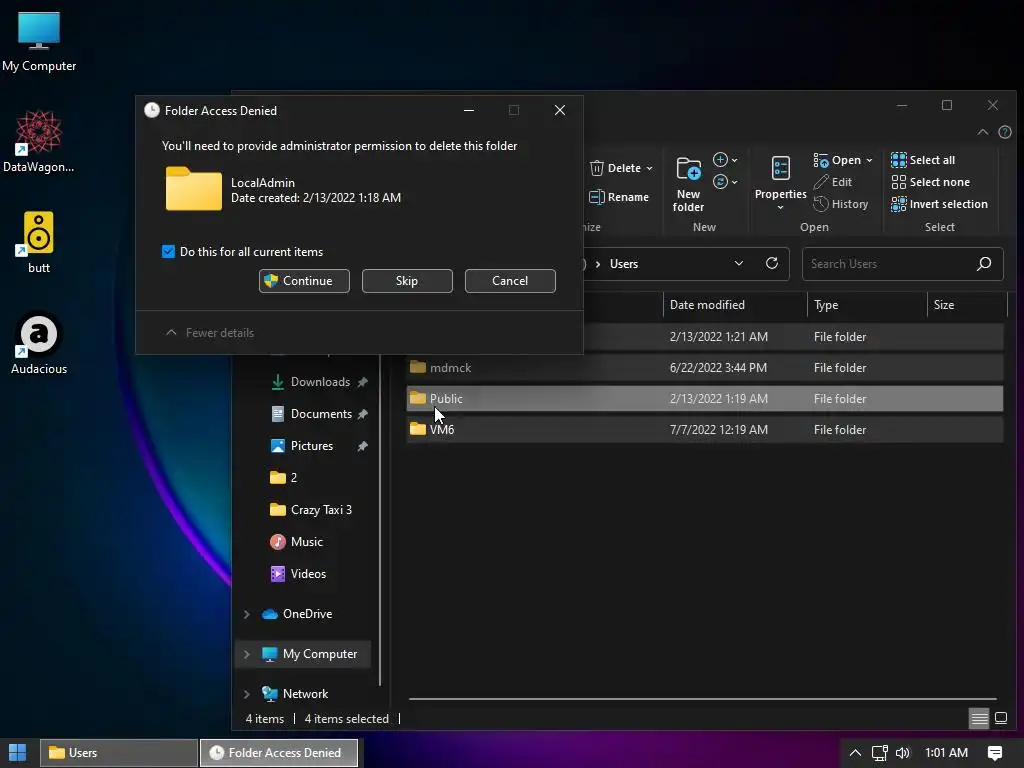Screen dimensions: 1024x768
Task: Expand the Properties dropdown arrow
Action: pyautogui.click(x=780, y=208)
